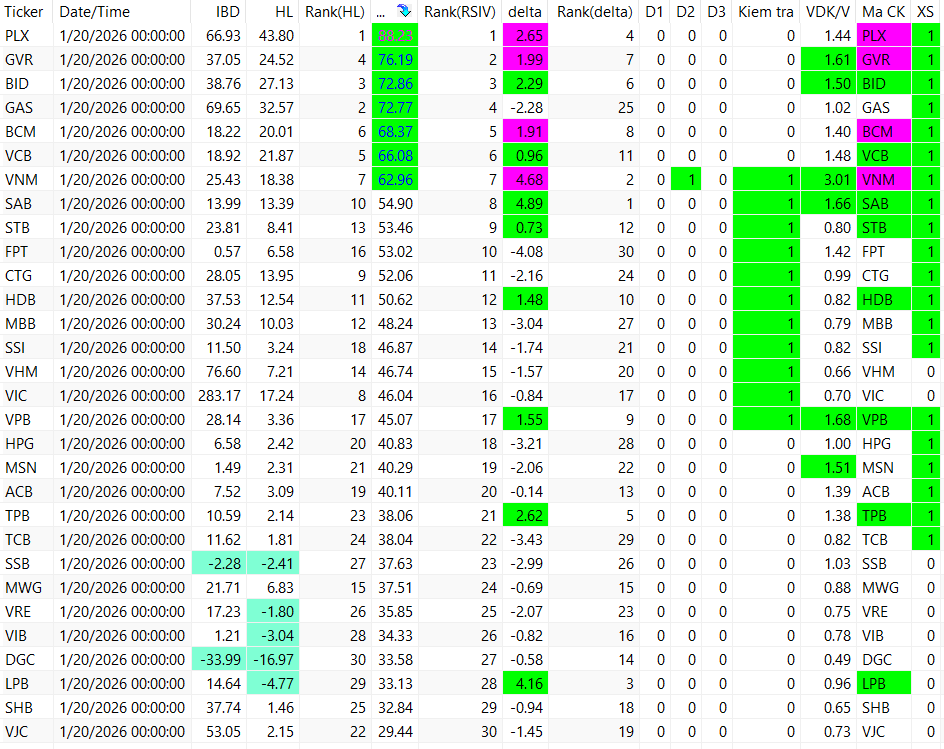Click the IBD value 283.17 for VIC

pyautogui.click(x=219, y=396)
